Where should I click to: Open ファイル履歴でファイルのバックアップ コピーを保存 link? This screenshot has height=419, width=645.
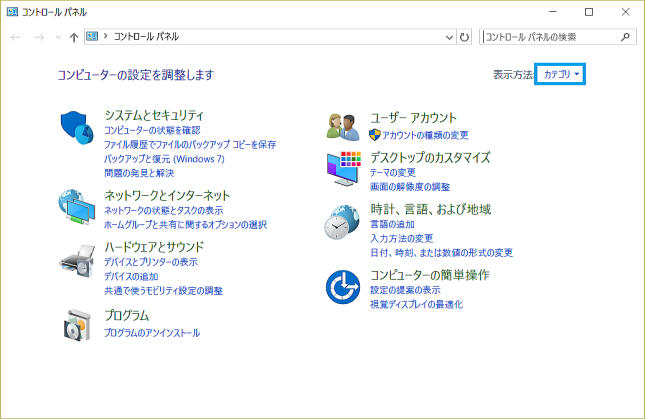pos(190,144)
